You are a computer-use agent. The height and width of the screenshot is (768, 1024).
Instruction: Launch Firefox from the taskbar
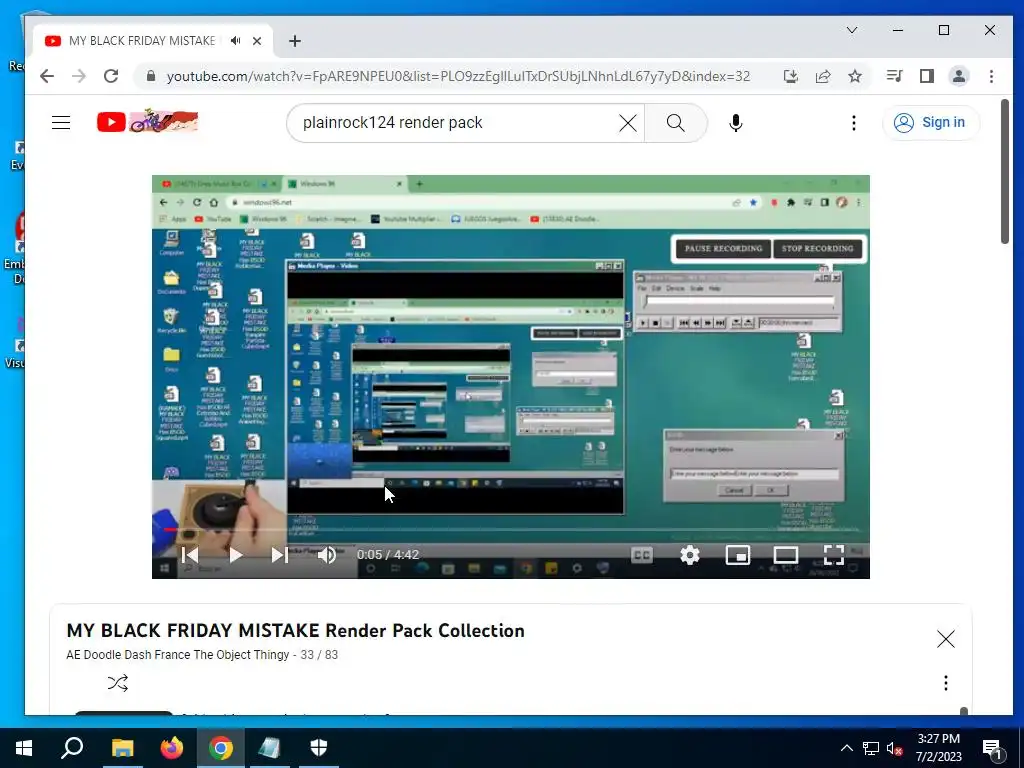tap(172, 748)
